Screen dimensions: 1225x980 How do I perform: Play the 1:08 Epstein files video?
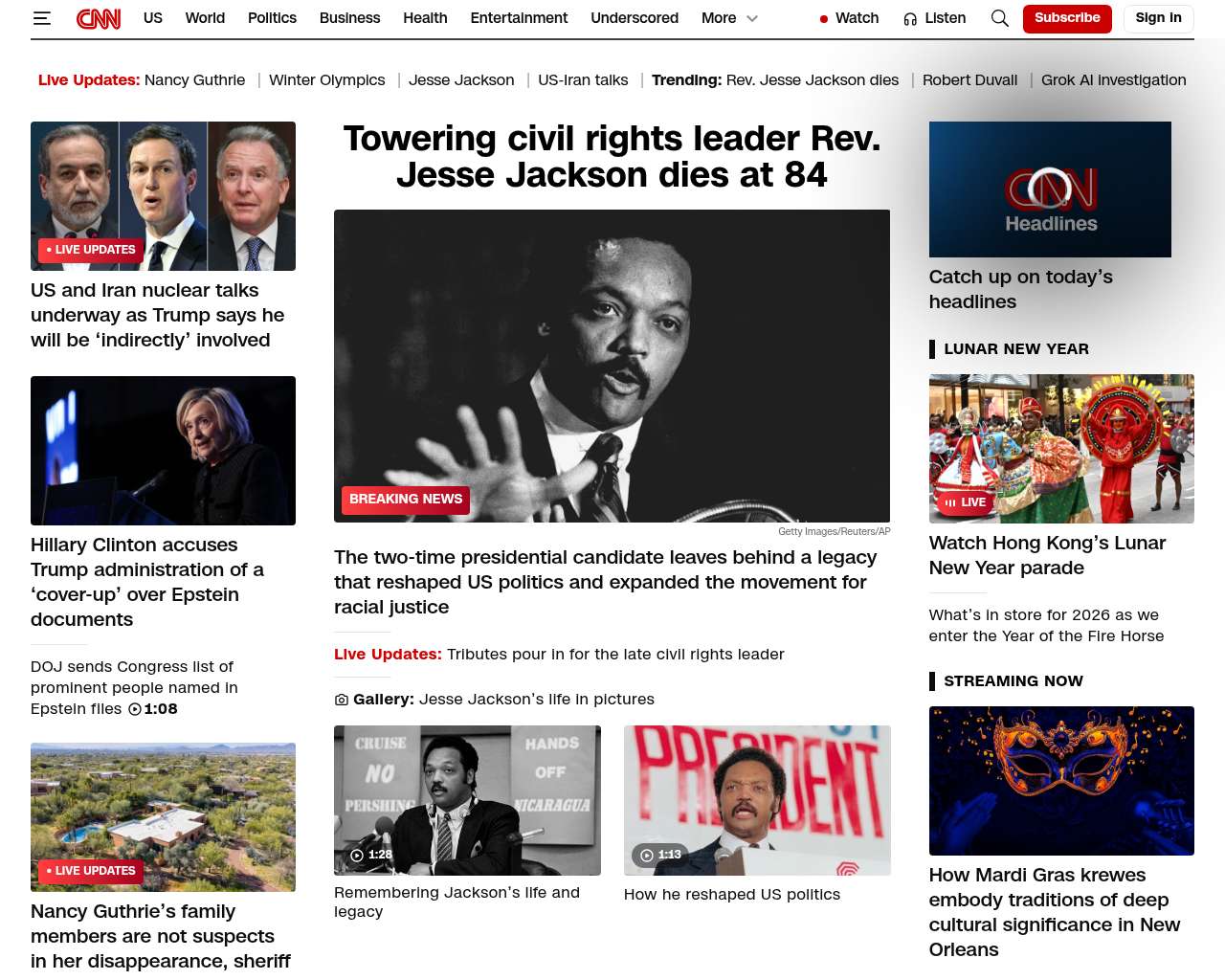(x=135, y=709)
